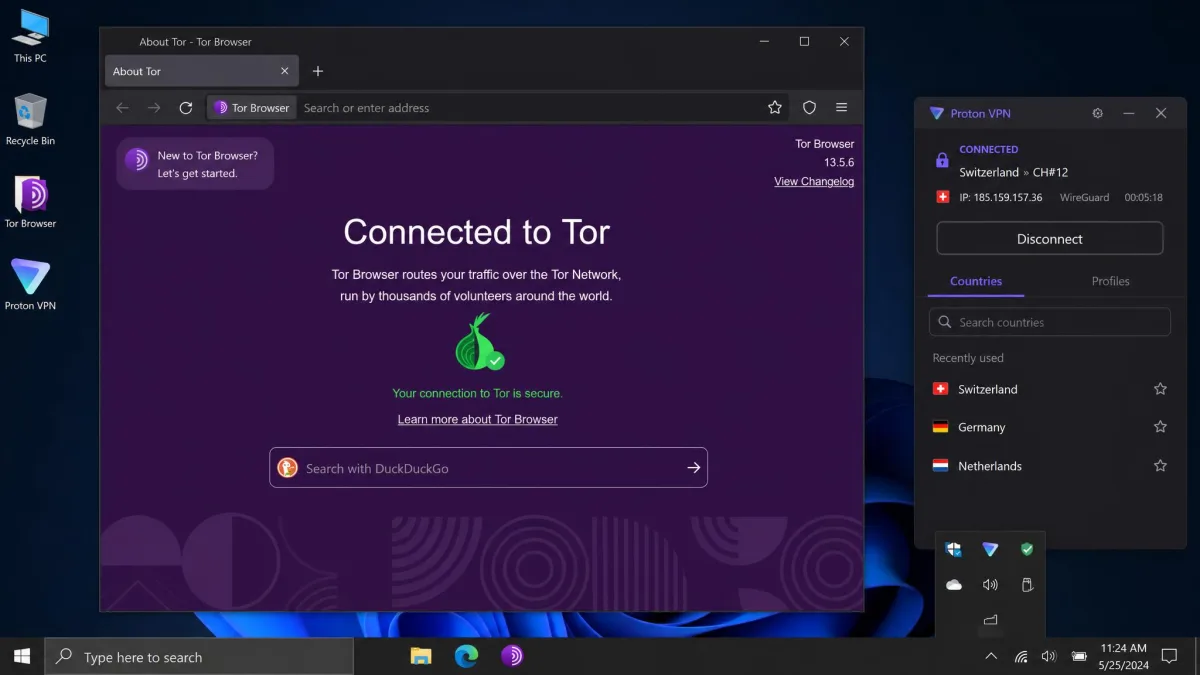Select Switzerland in the recently used list
Image resolution: width=1200 pixels, height=675 pixels.
pos(1050,389)
